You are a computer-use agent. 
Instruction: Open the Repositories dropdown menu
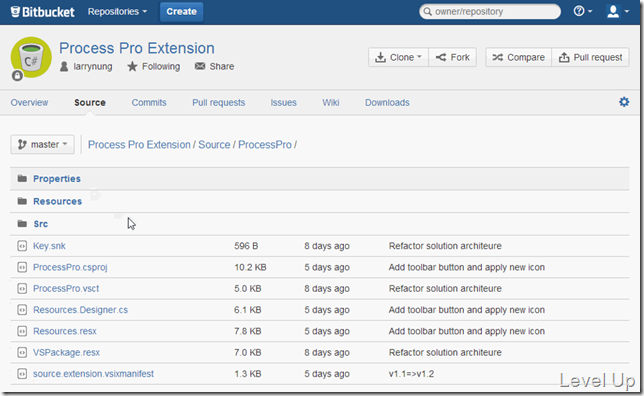point(117,12)
